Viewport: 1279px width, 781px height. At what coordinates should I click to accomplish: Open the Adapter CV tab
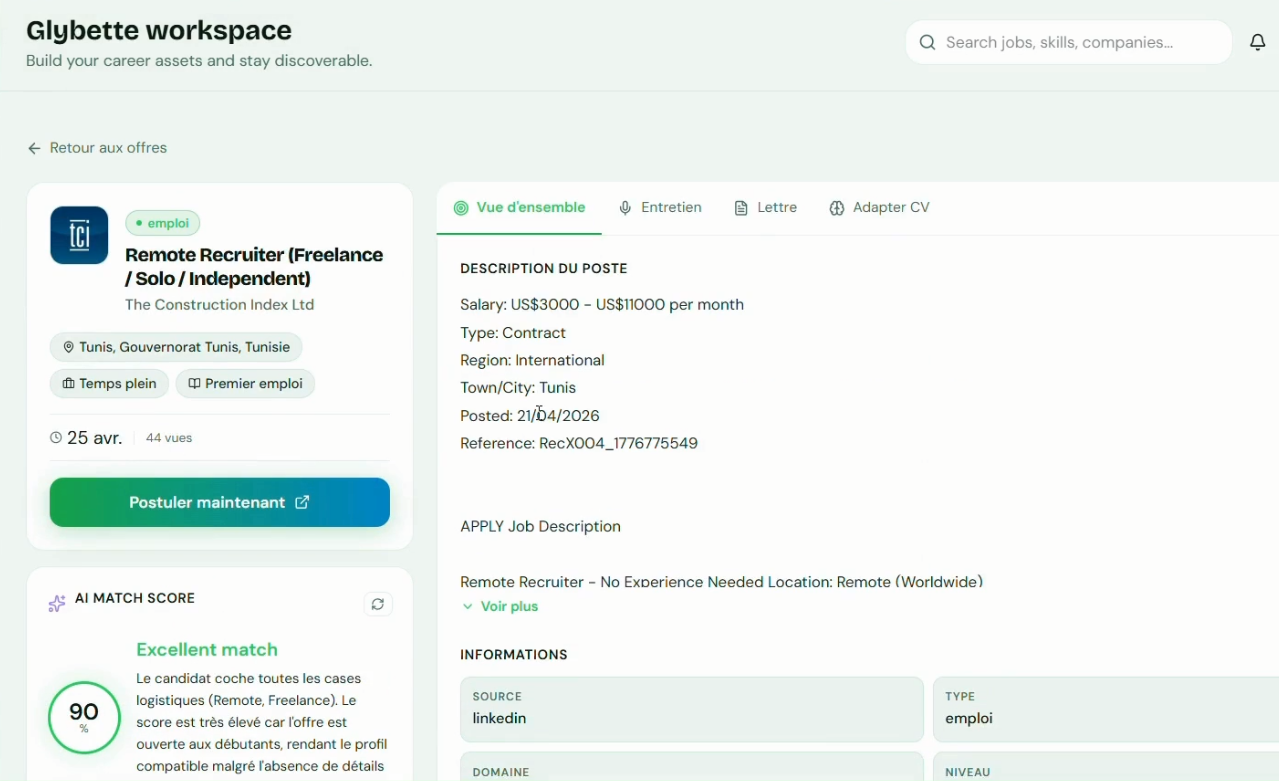[880, 208]
